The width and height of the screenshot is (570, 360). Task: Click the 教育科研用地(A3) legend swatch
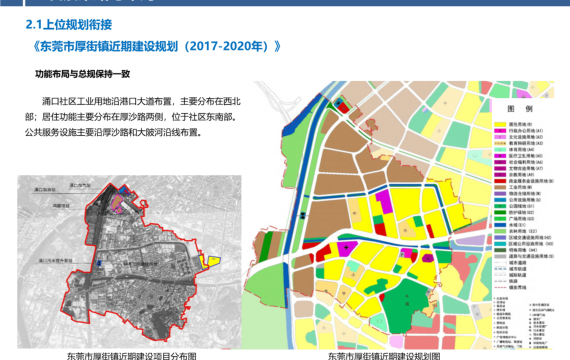[x=500, y=143]
